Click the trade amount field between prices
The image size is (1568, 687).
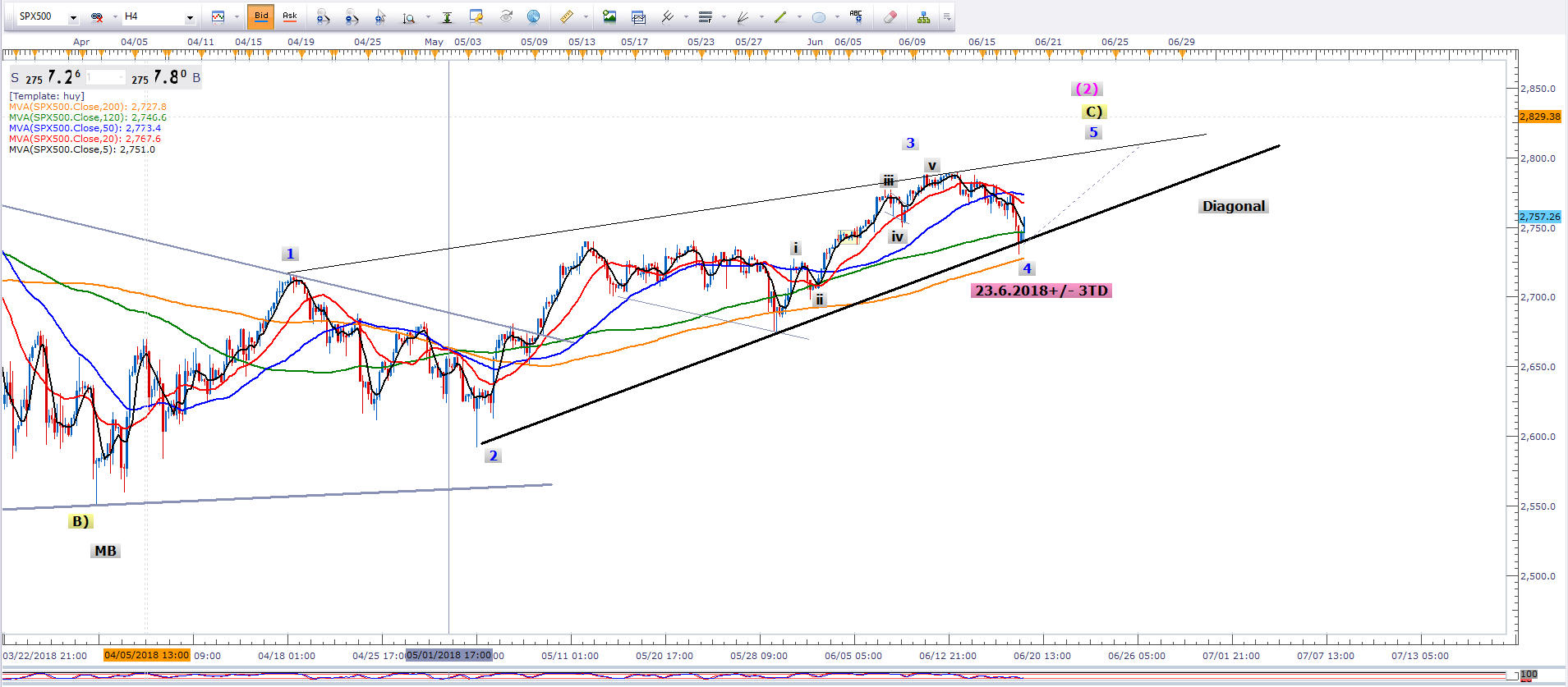point(105,78)
